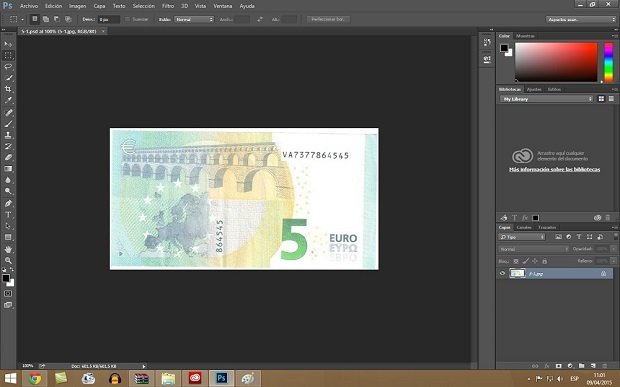Select the Move tool
This screenshot has height=387, width=620.
[x=8, y=44]
